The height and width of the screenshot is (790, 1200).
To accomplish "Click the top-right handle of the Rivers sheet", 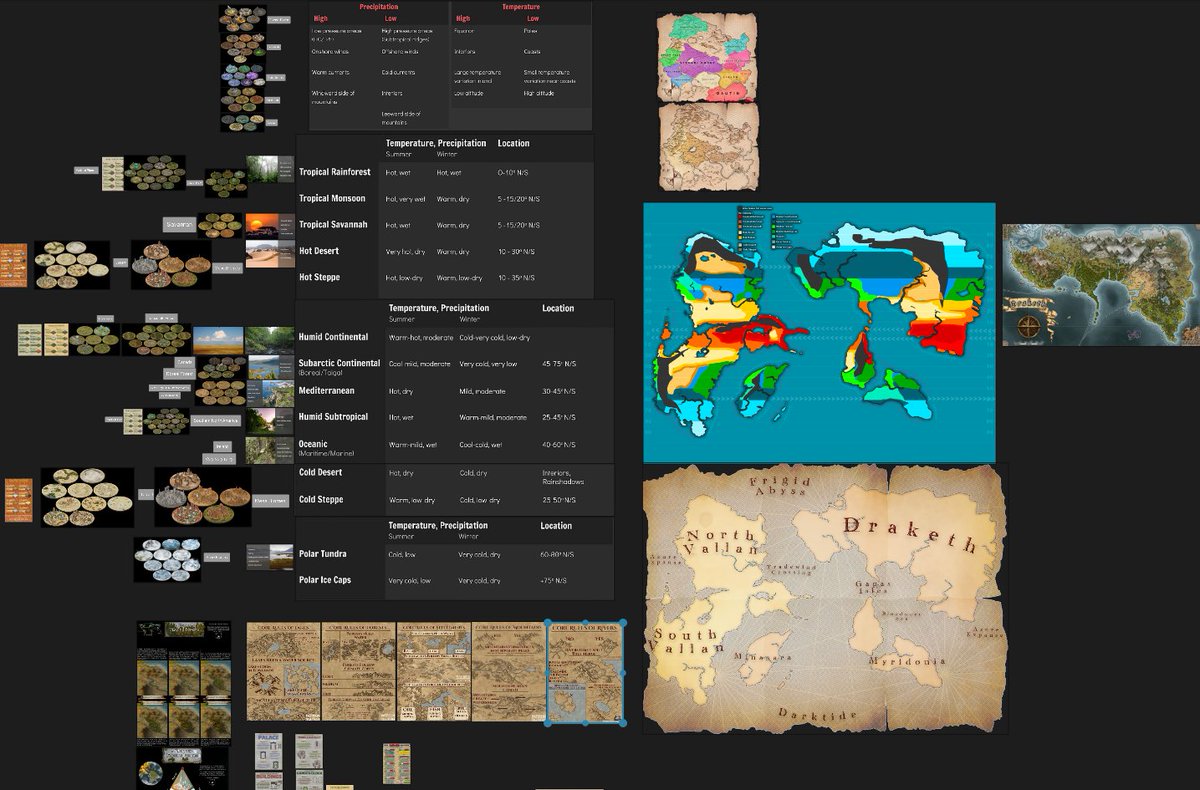I will 622,622.
